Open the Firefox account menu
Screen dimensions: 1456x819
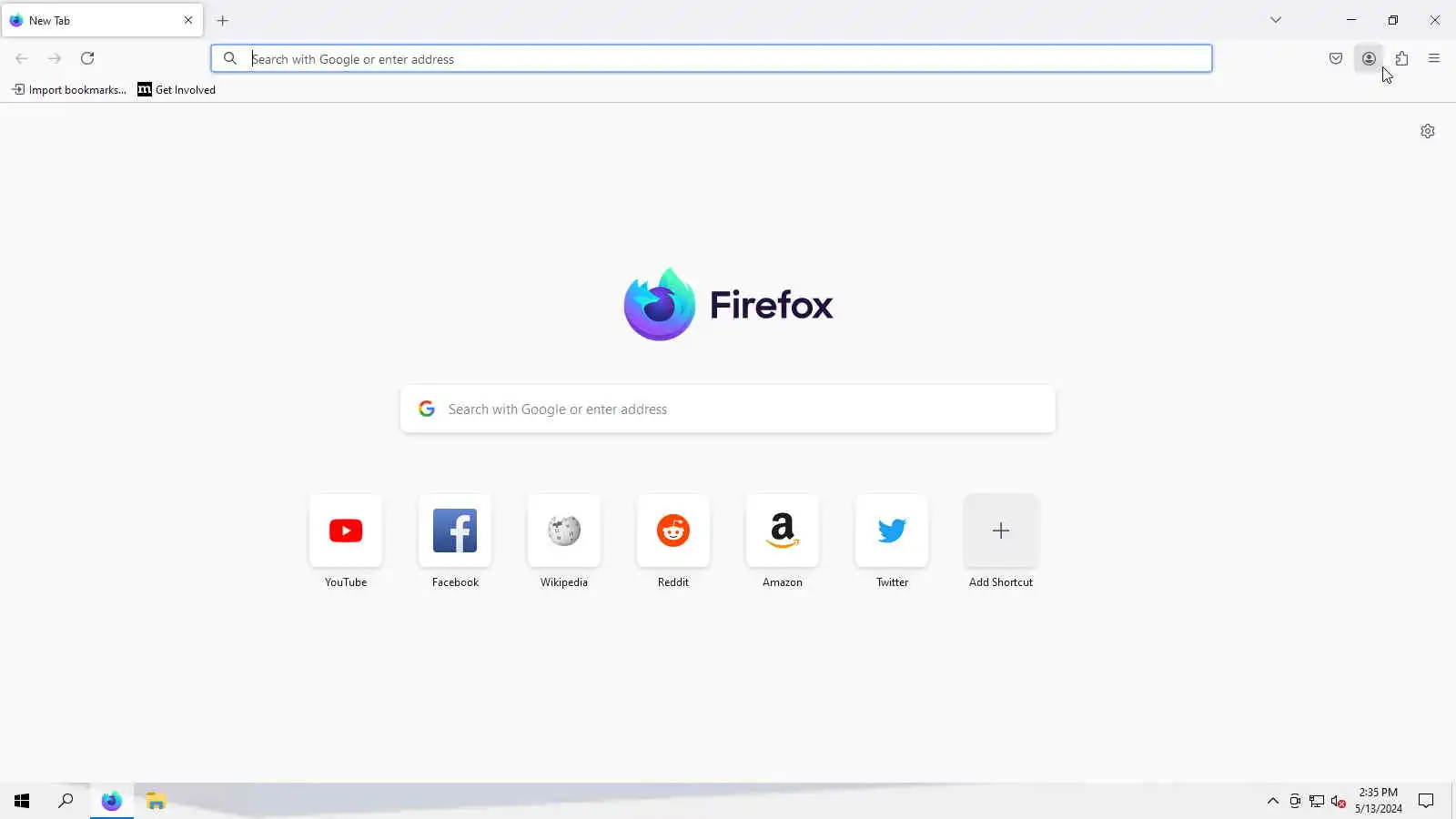coord(1369,58)
